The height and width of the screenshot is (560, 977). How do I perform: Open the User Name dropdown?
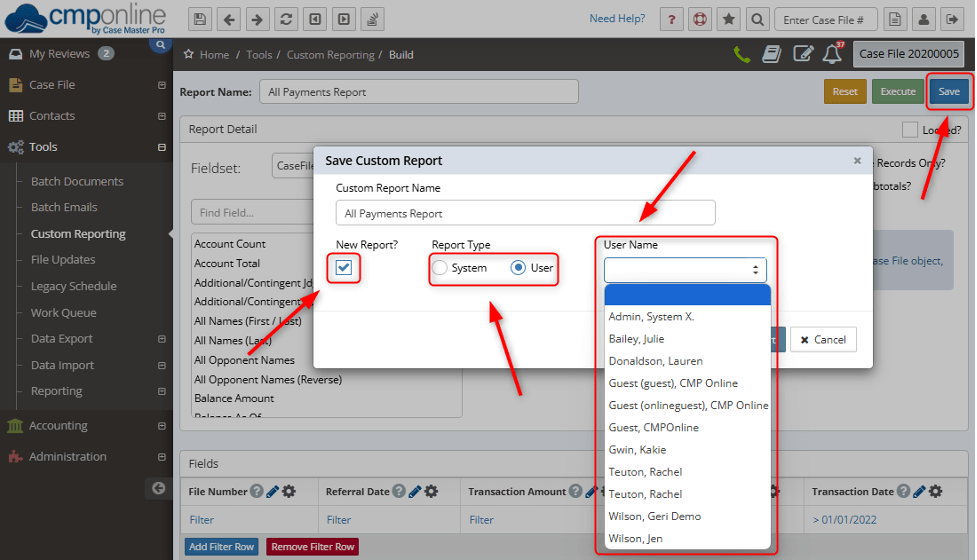point(685,270)
